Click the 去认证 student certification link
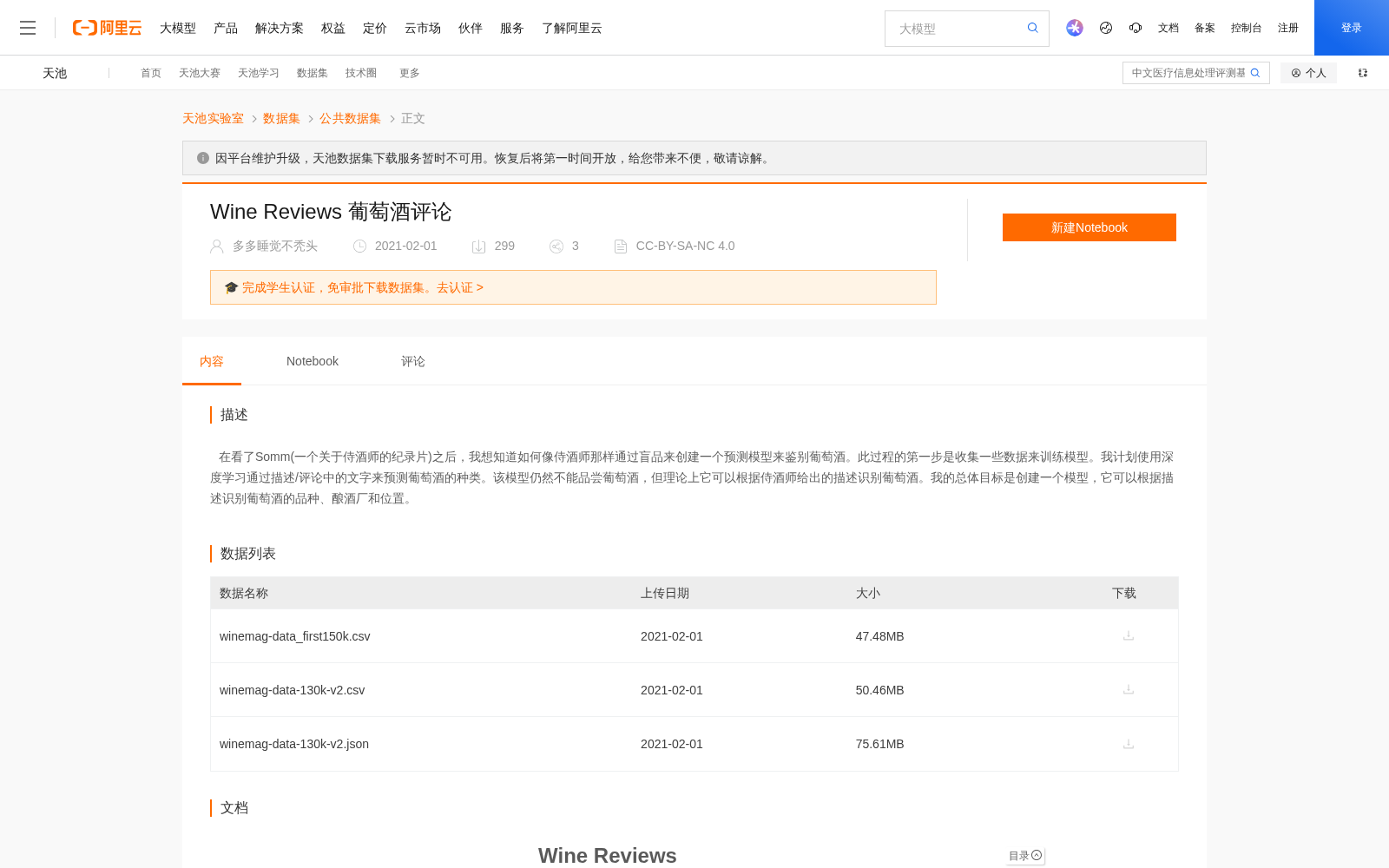The image size is (1389, 868). click(460, 287)
